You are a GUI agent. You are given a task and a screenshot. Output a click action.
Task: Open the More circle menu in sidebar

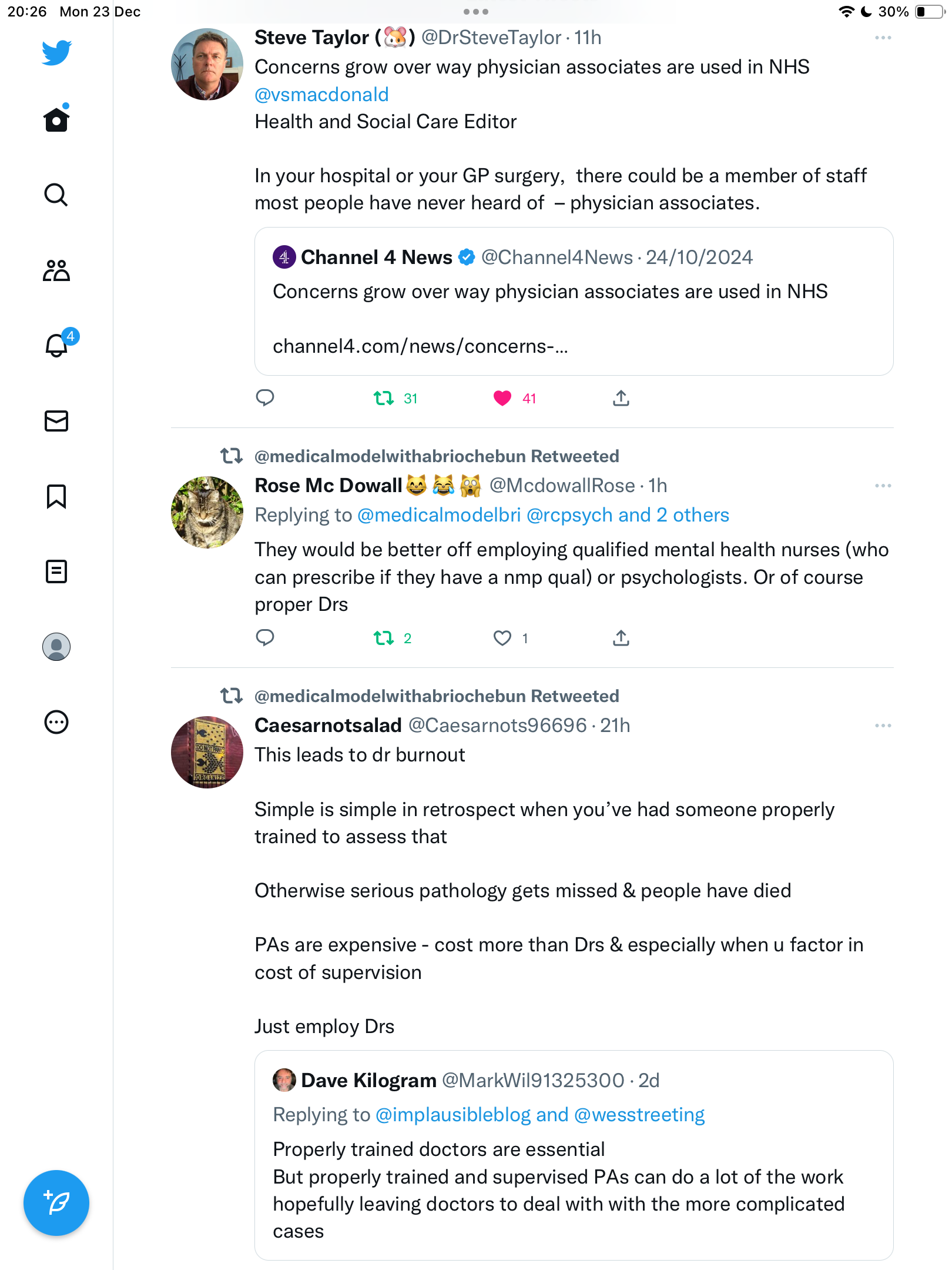tap(56, 722)
